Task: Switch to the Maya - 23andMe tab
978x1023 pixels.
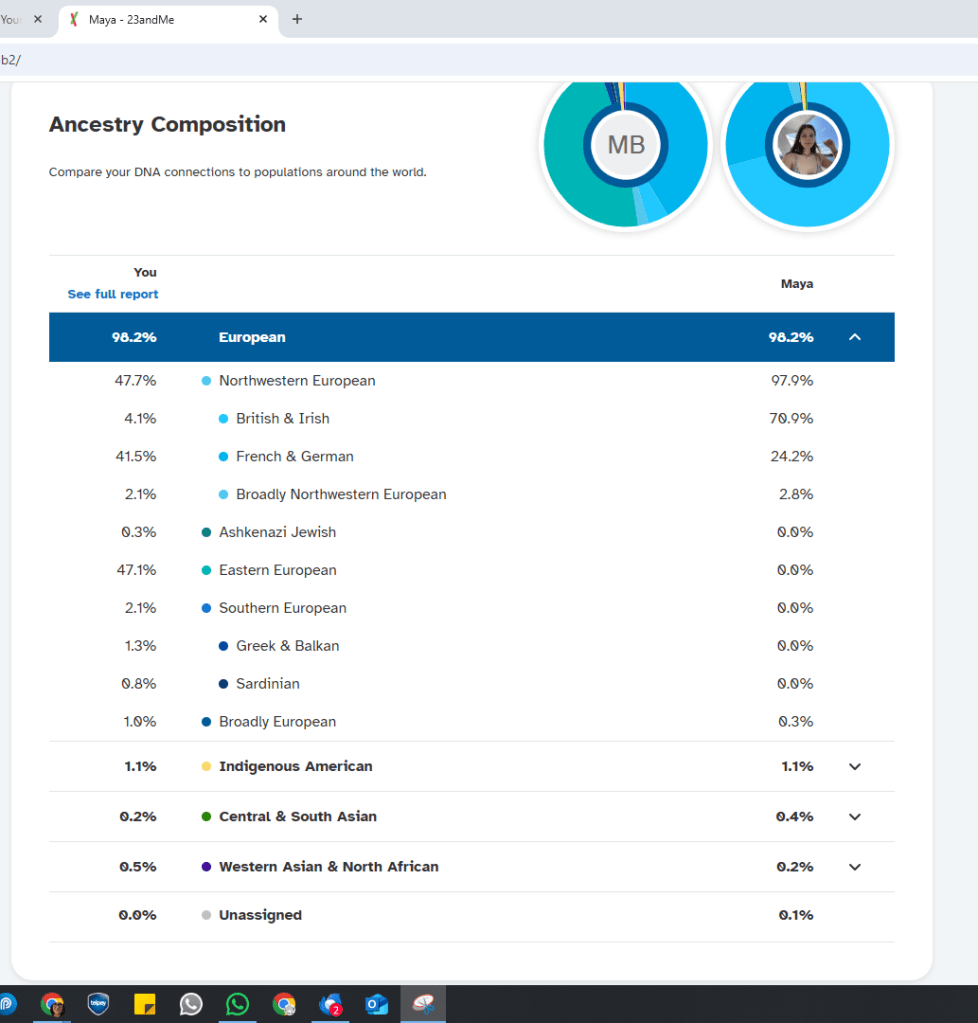Action: coord(160,19)
